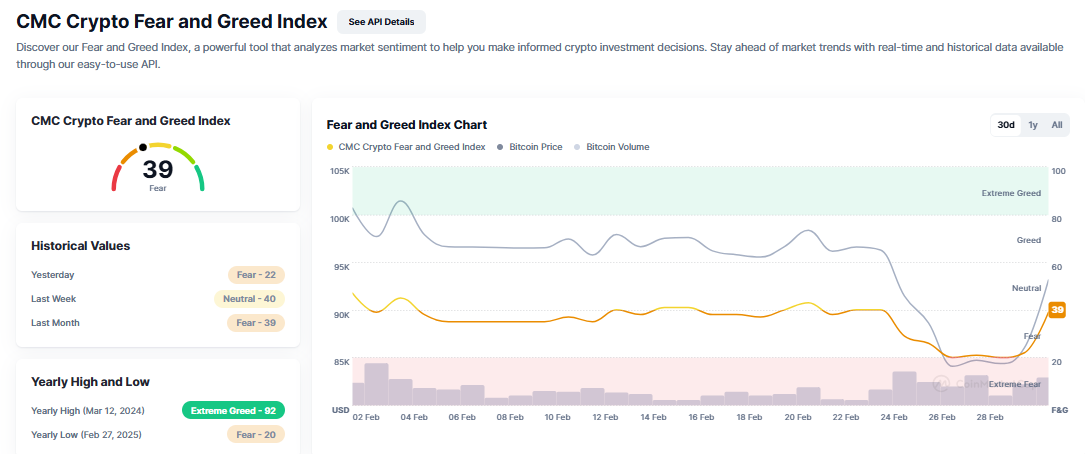
Task: Select the 30d time range tab
Action: (1005, 125)
